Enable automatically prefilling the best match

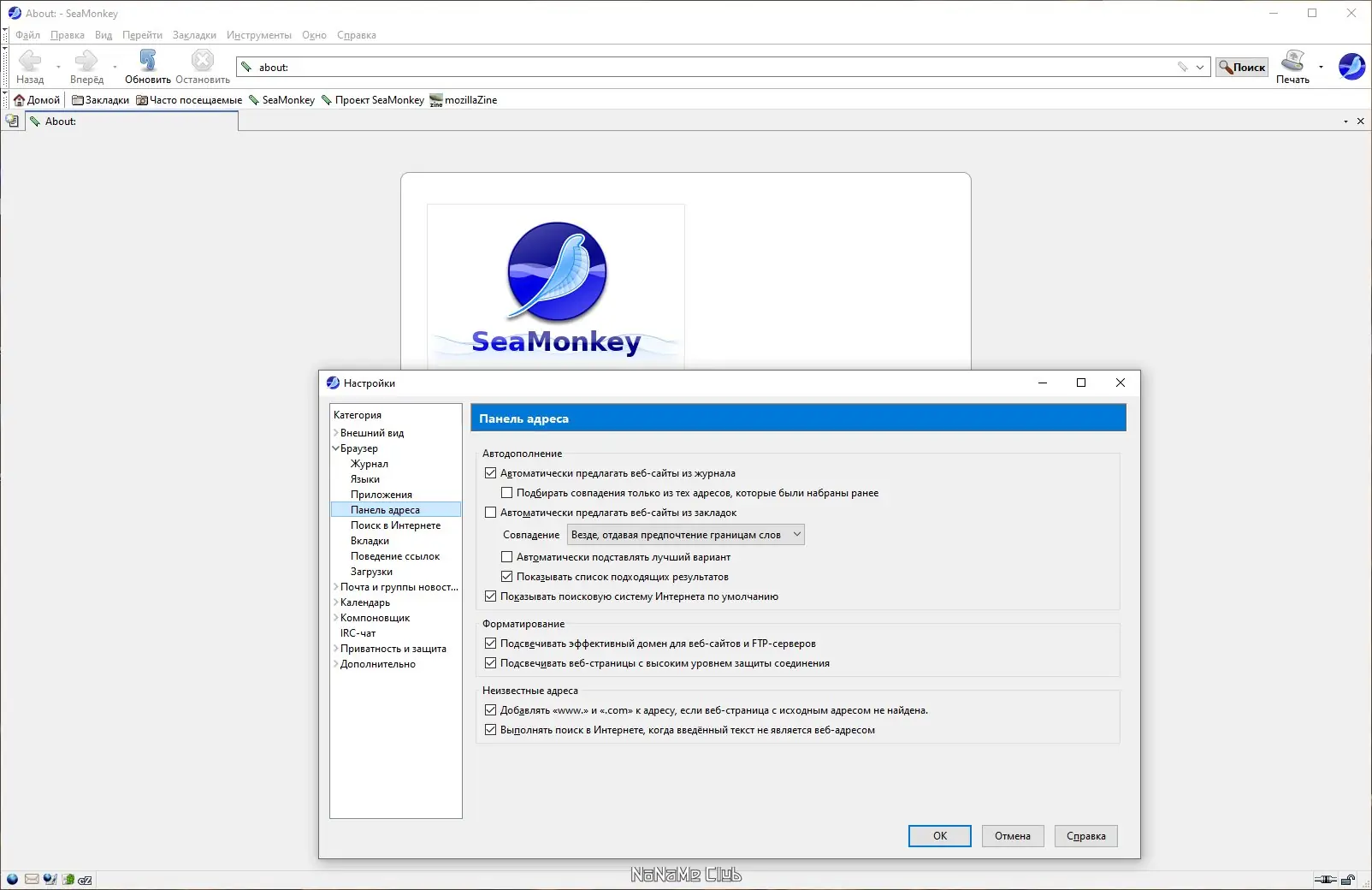[506, 556]
